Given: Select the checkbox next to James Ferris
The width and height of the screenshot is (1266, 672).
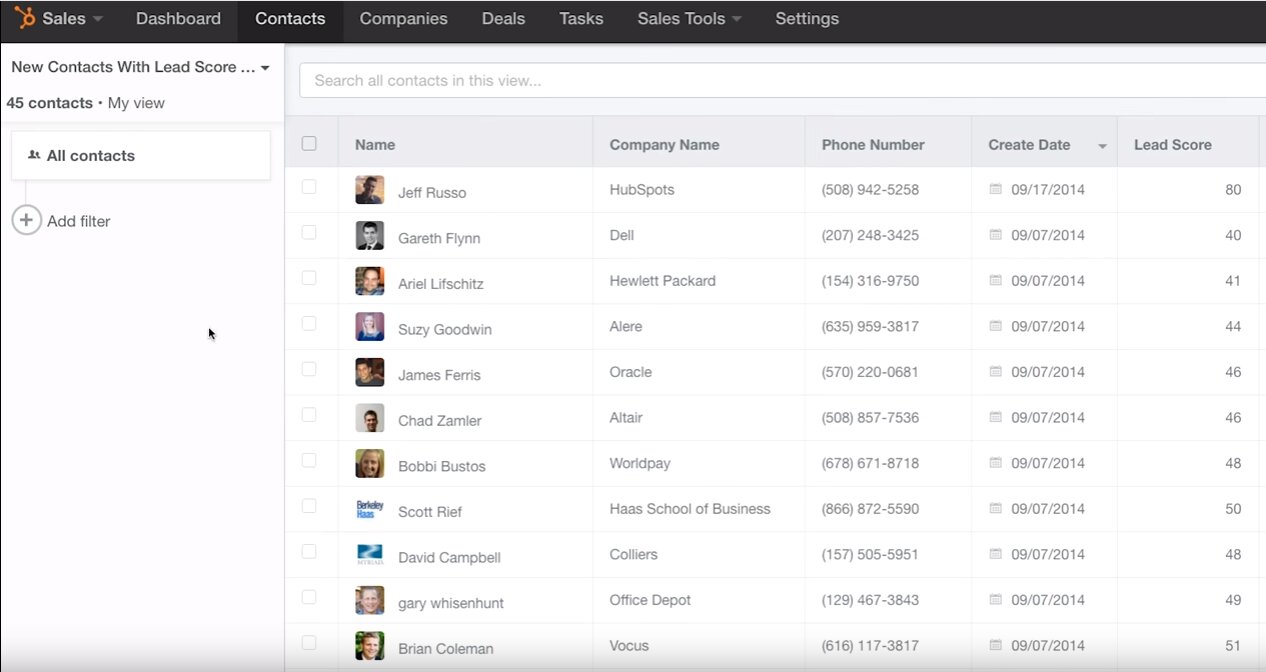Looking at the screenshot, I should tap(309, 369).
